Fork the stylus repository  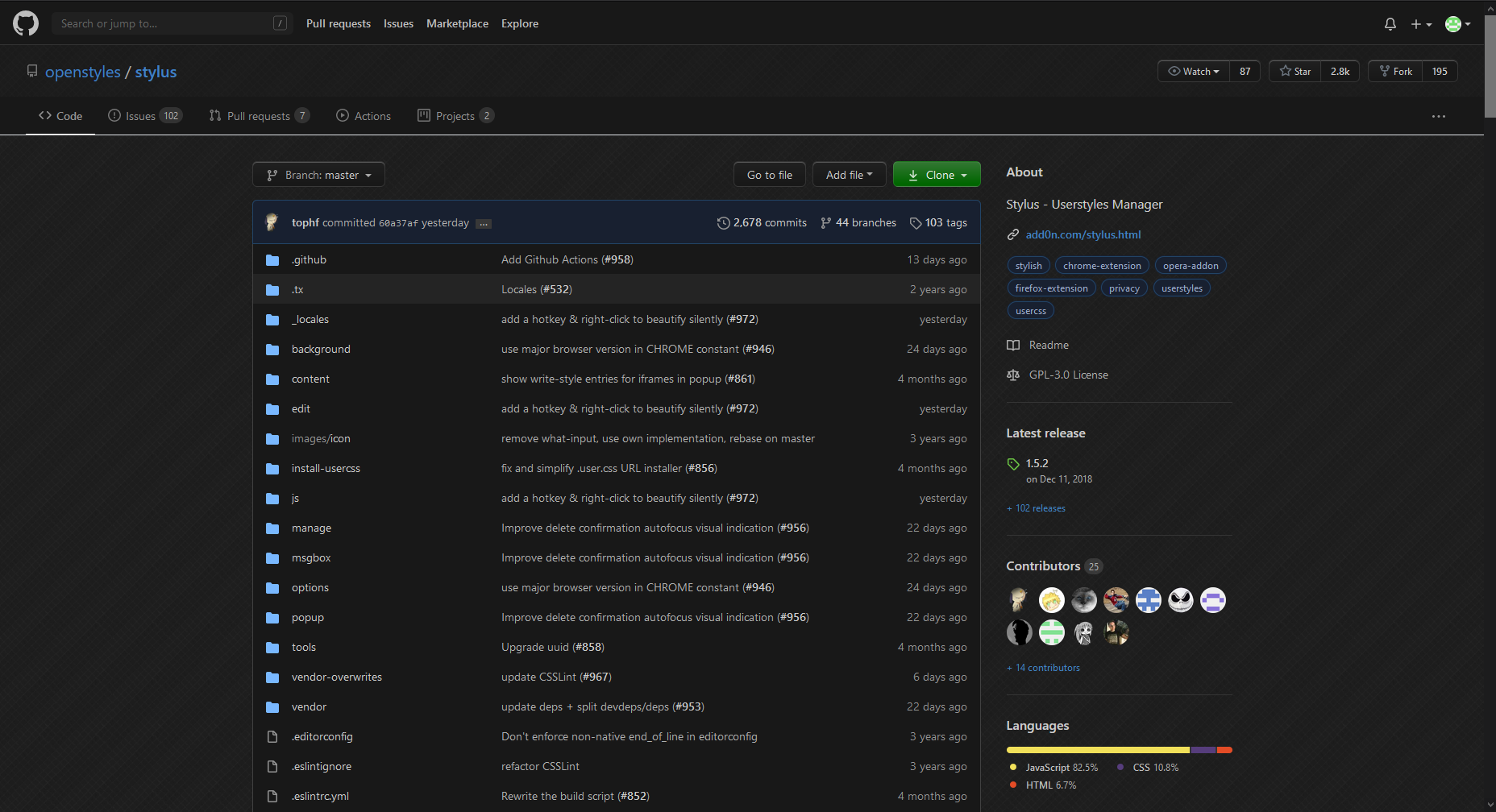pos(1395,71)
